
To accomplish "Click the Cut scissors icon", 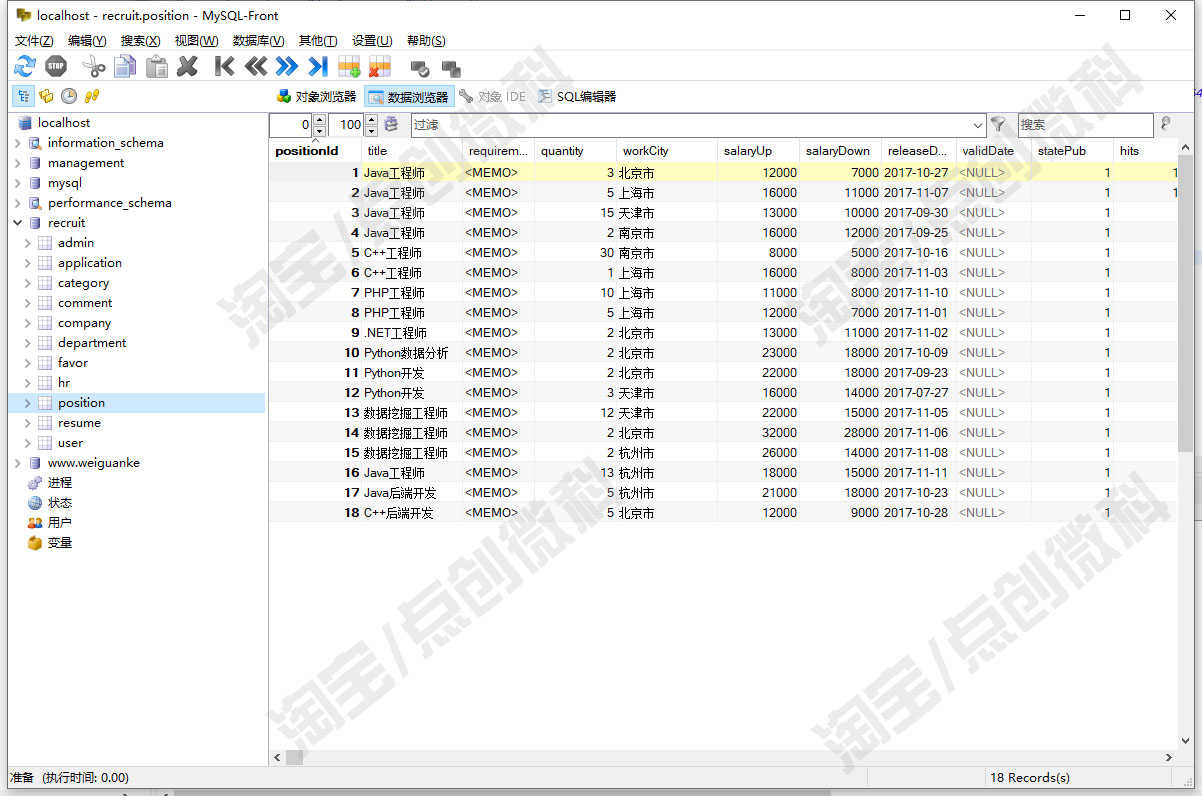I will point(93,66).
